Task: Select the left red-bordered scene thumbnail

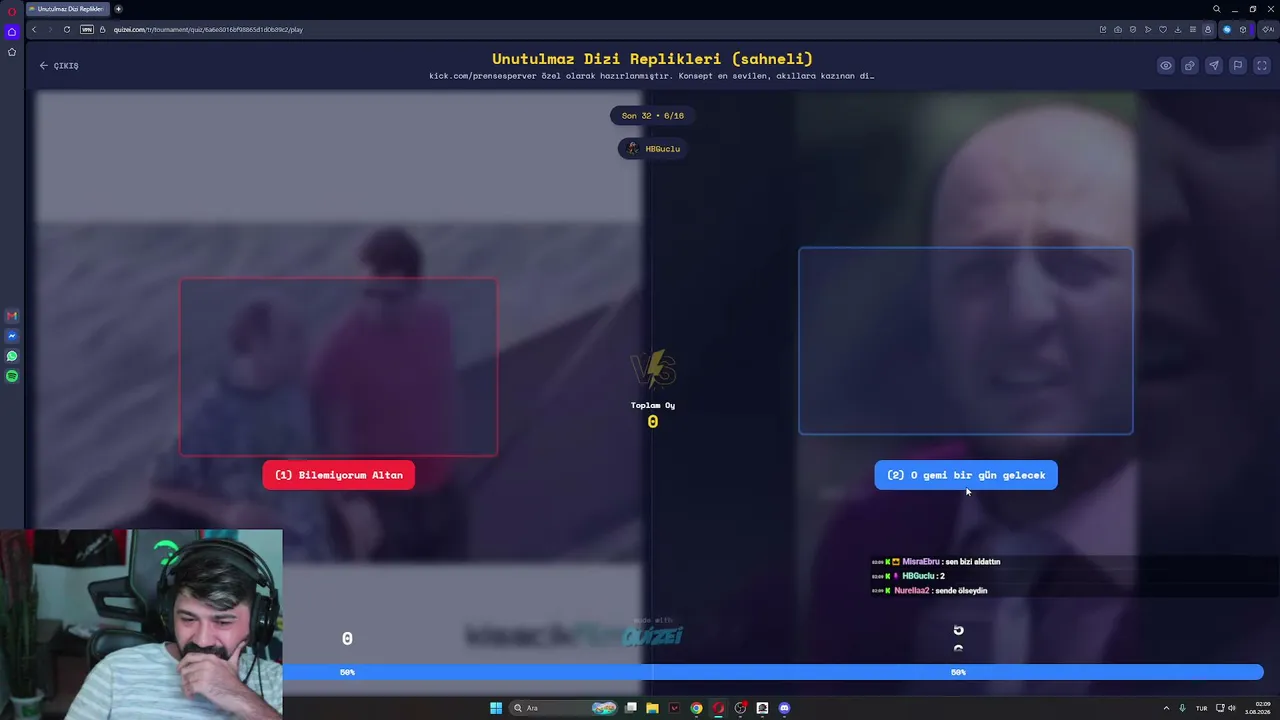Action: [x=339, y=367]
